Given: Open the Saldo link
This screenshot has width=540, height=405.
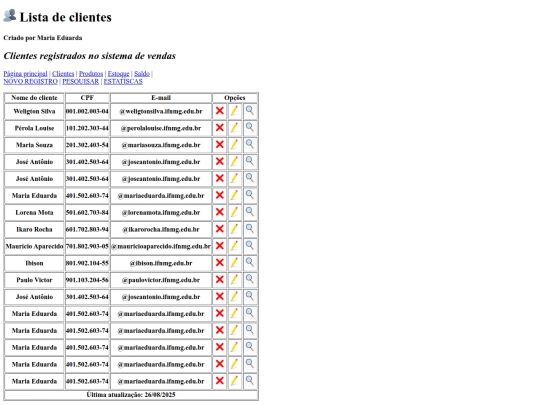Looking at the screenshot, I should 142,74.
